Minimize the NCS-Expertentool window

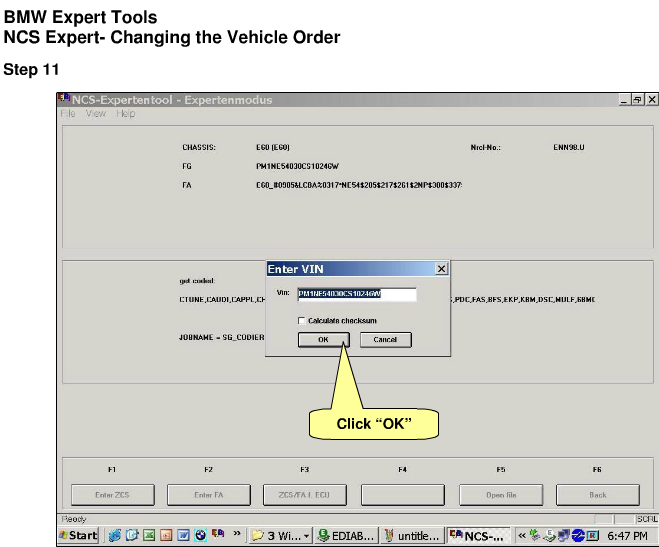click(624, 100)
